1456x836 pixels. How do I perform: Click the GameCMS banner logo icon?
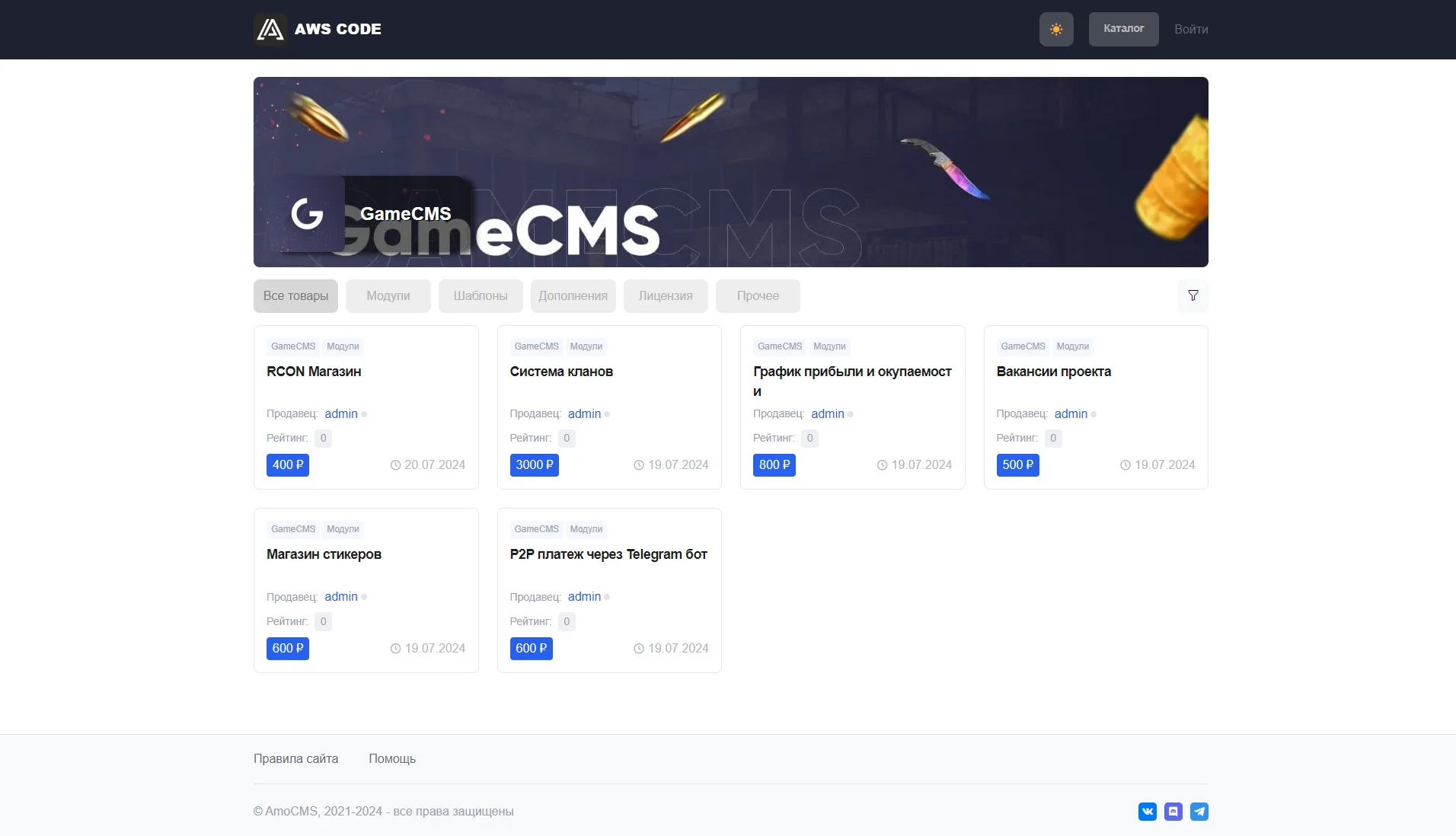pyautogui.click(x=307, y=214)
